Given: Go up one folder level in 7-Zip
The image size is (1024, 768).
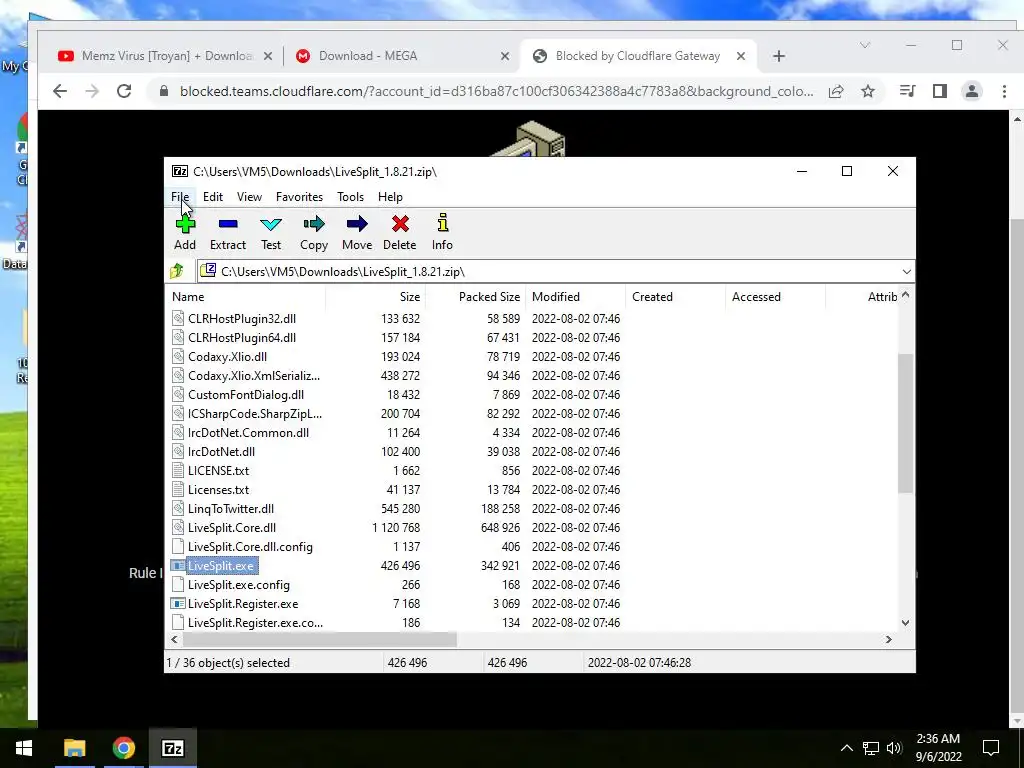Looking at the screenshot, I should tap(176, 271).
